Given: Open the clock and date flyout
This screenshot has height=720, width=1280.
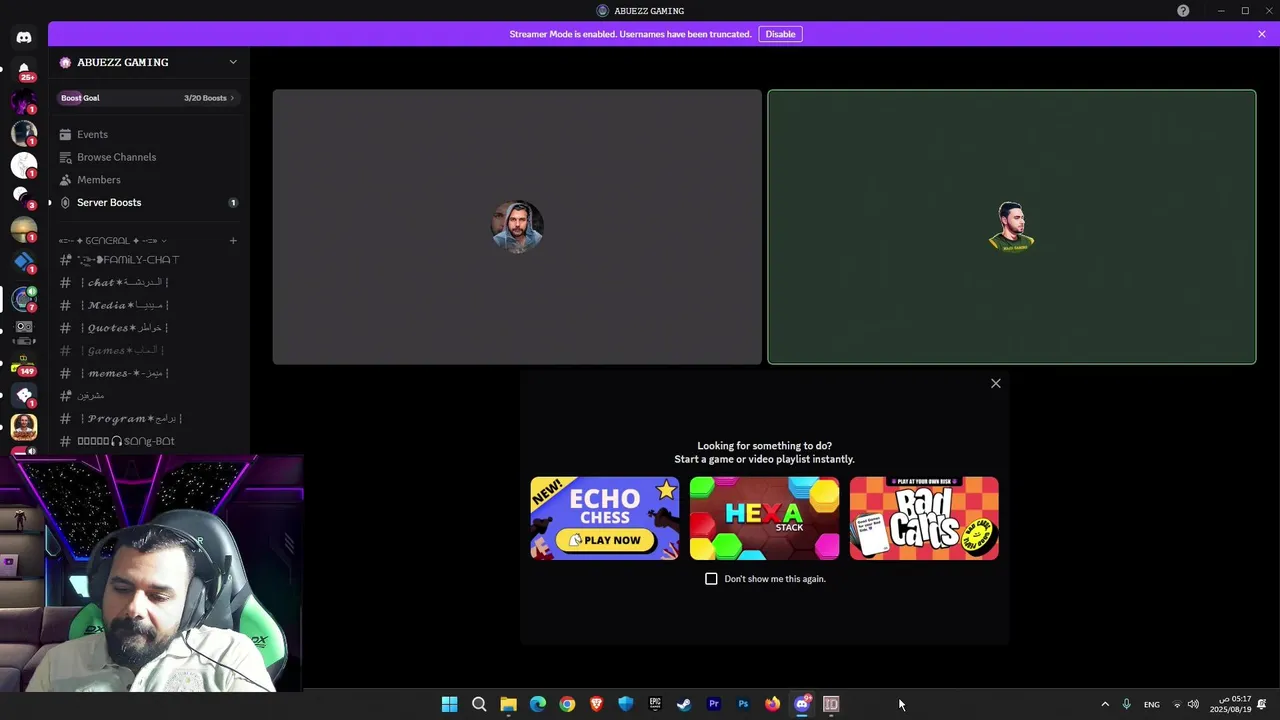Looking at the screenshot, I should (1230, 704).
